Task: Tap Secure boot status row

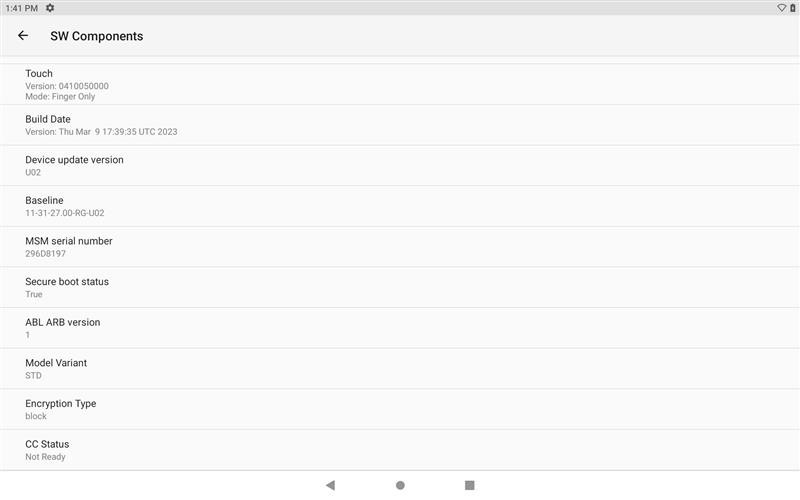Action: pos(400,288)
